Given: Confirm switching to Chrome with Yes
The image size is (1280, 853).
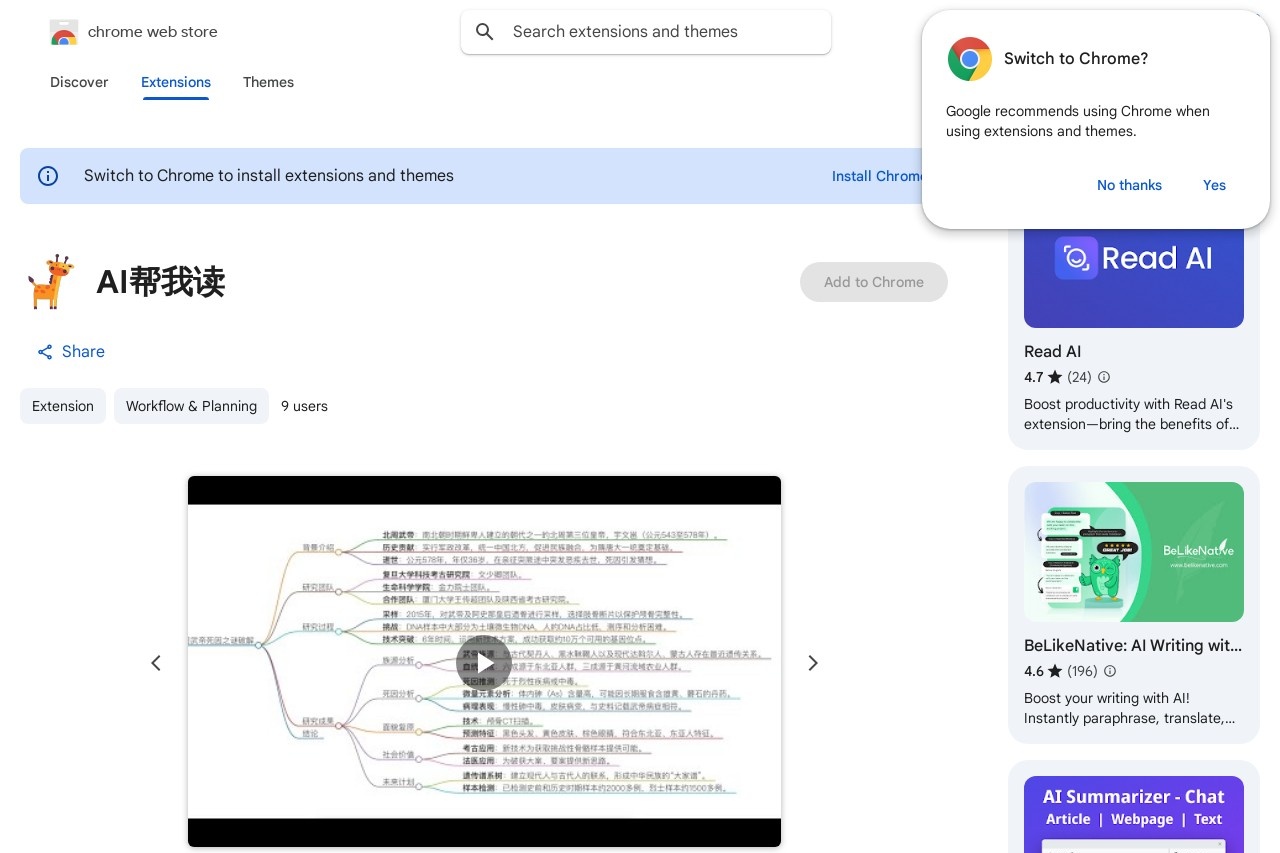Looking at the screenshot, I should pos(1214,185).
